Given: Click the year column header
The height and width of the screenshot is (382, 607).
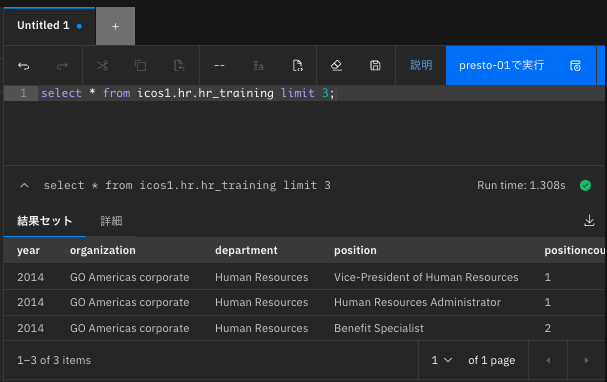Looking at the screenshot, I should 28,250.
